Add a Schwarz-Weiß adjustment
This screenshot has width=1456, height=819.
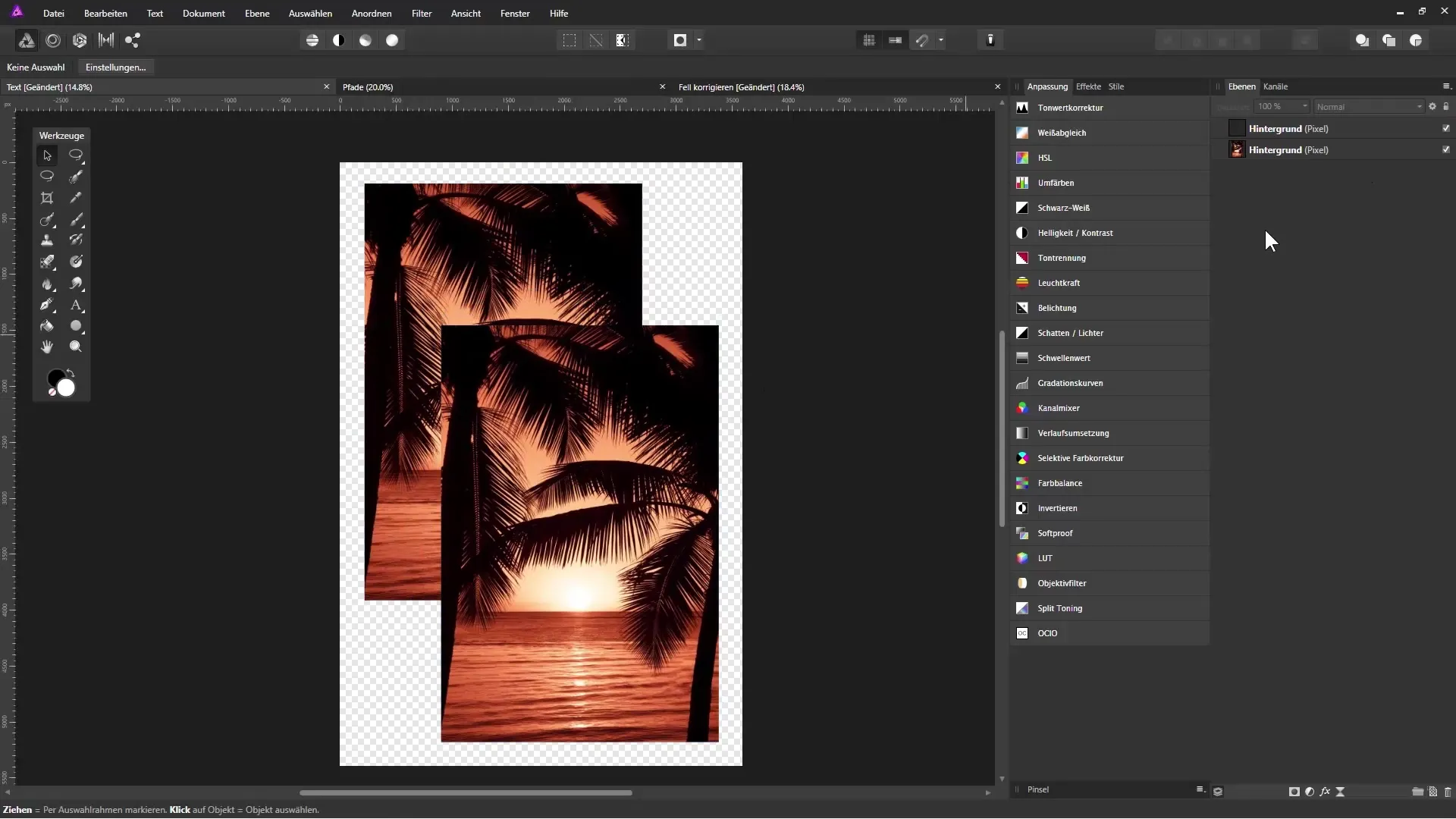point(1109,208)
